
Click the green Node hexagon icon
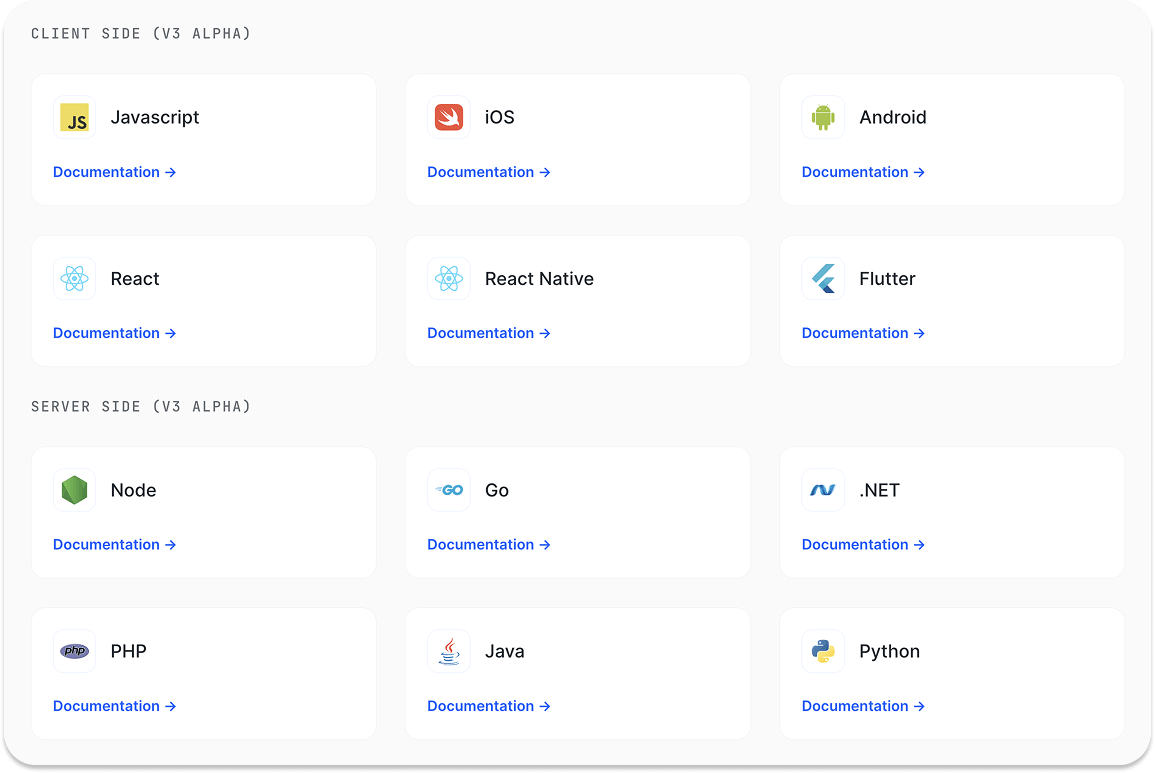coord(74,490)
